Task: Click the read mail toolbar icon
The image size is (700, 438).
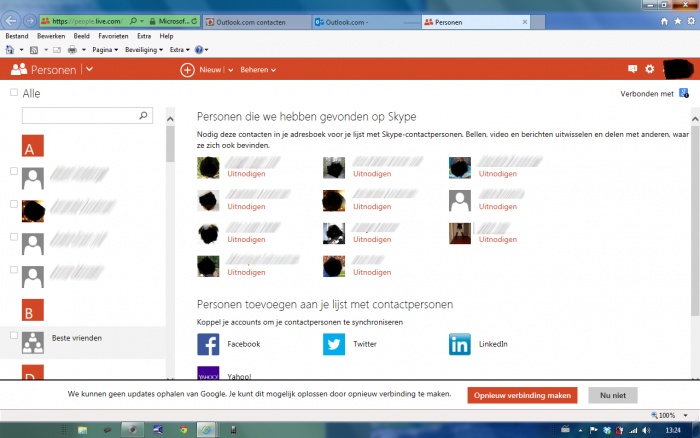Action: pos(57,50)
